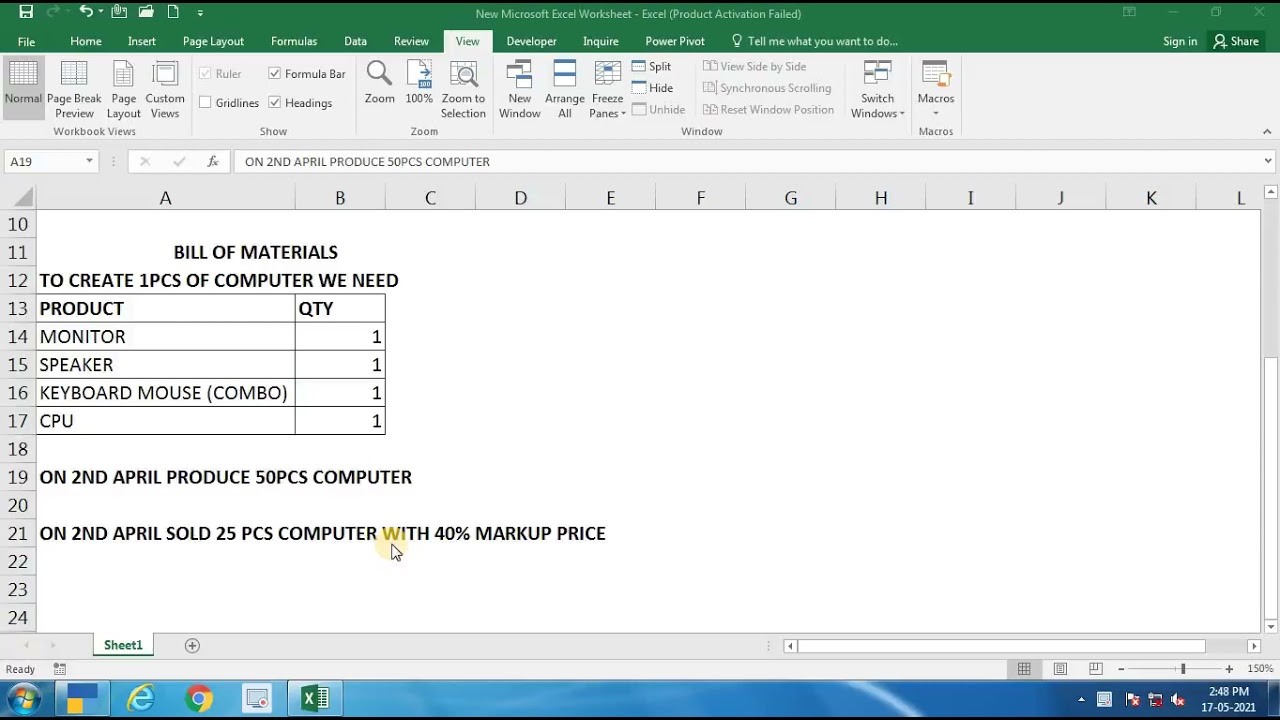Switch to the Home tab
Image resolution: width=1280 pixels, height=720 pixels.
86,41
